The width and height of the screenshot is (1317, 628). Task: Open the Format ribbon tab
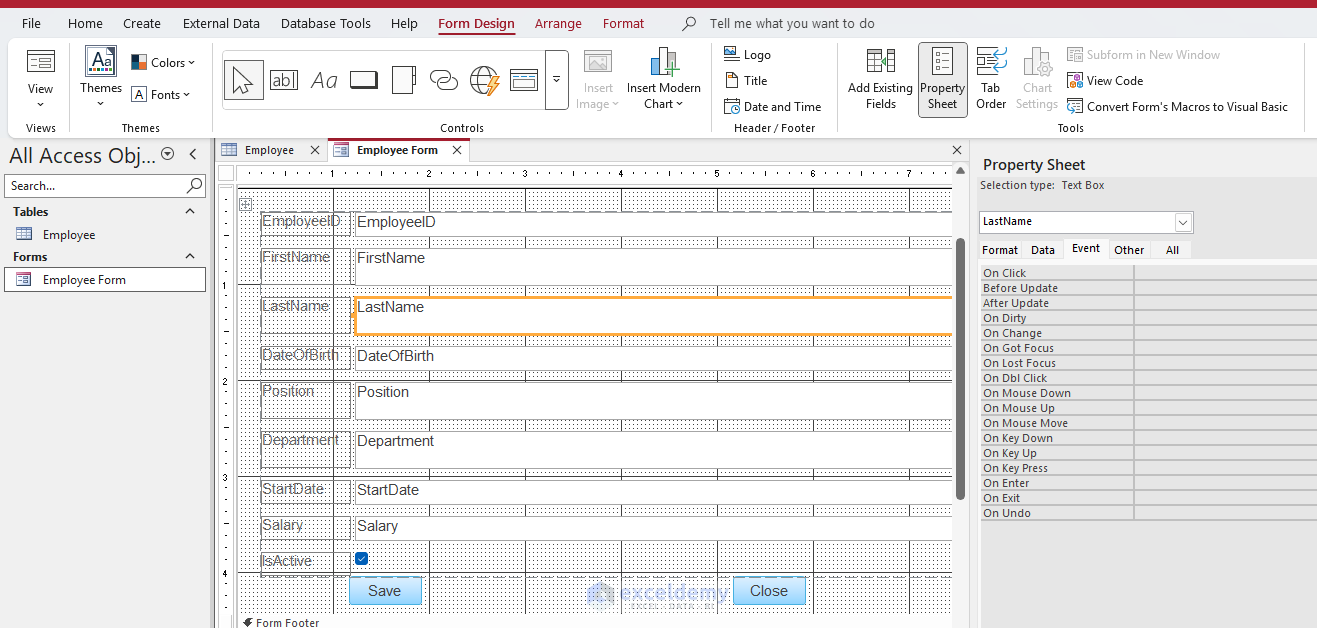[623, 23]
